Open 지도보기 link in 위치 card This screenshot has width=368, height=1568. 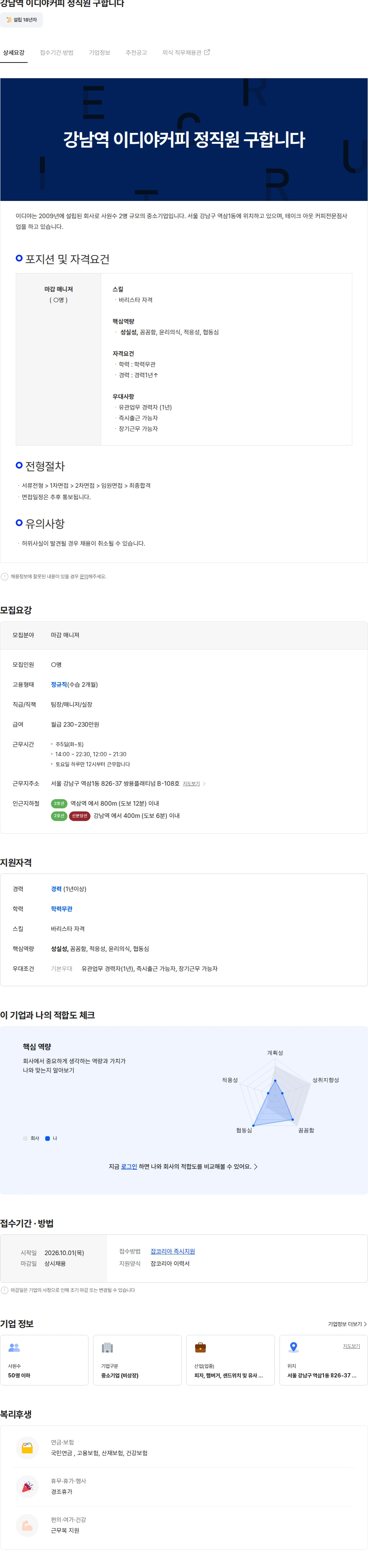click(351, 1346)
